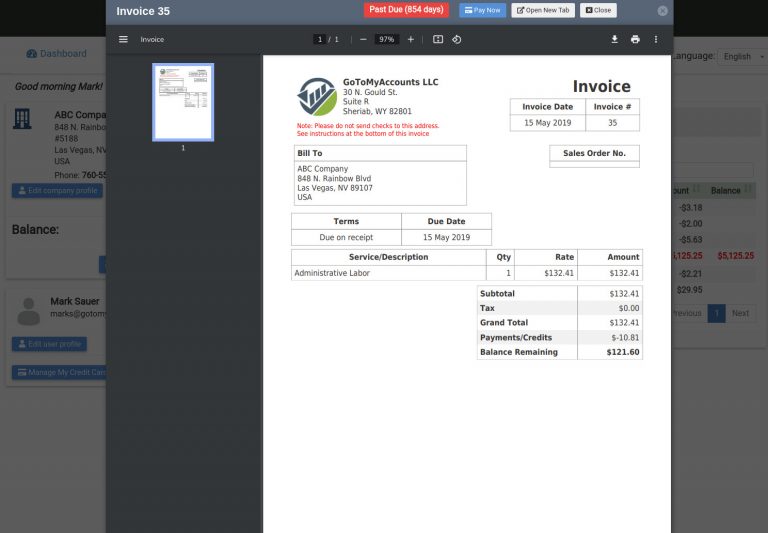Zoom out with the minus icon
Image resolution: width=768 pixels, height=533 pixels.
(363, 39)
